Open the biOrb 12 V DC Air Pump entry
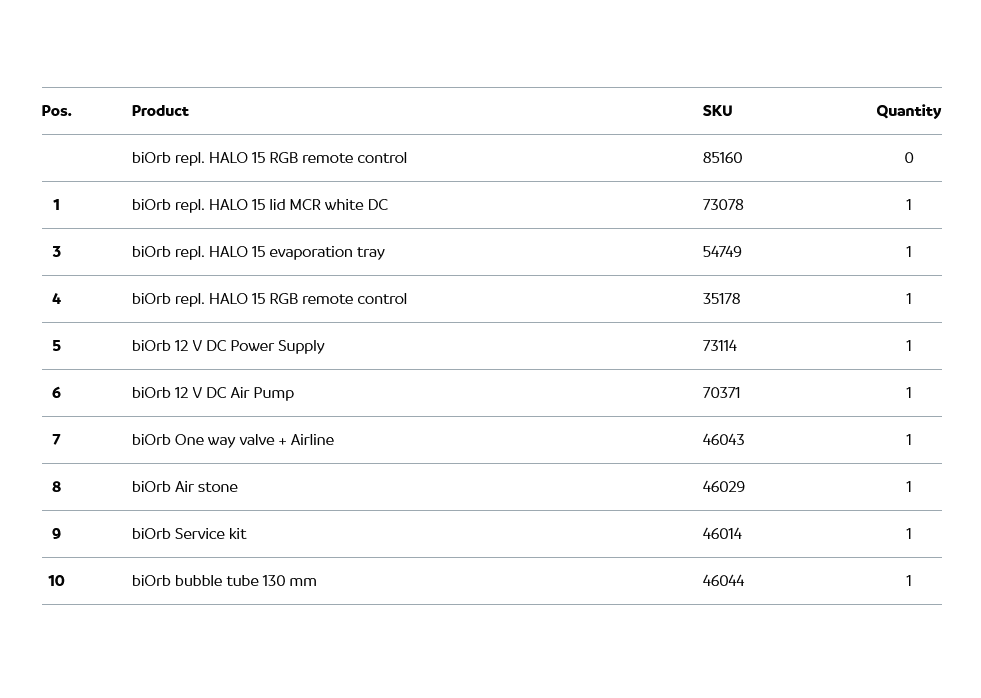 213,393
